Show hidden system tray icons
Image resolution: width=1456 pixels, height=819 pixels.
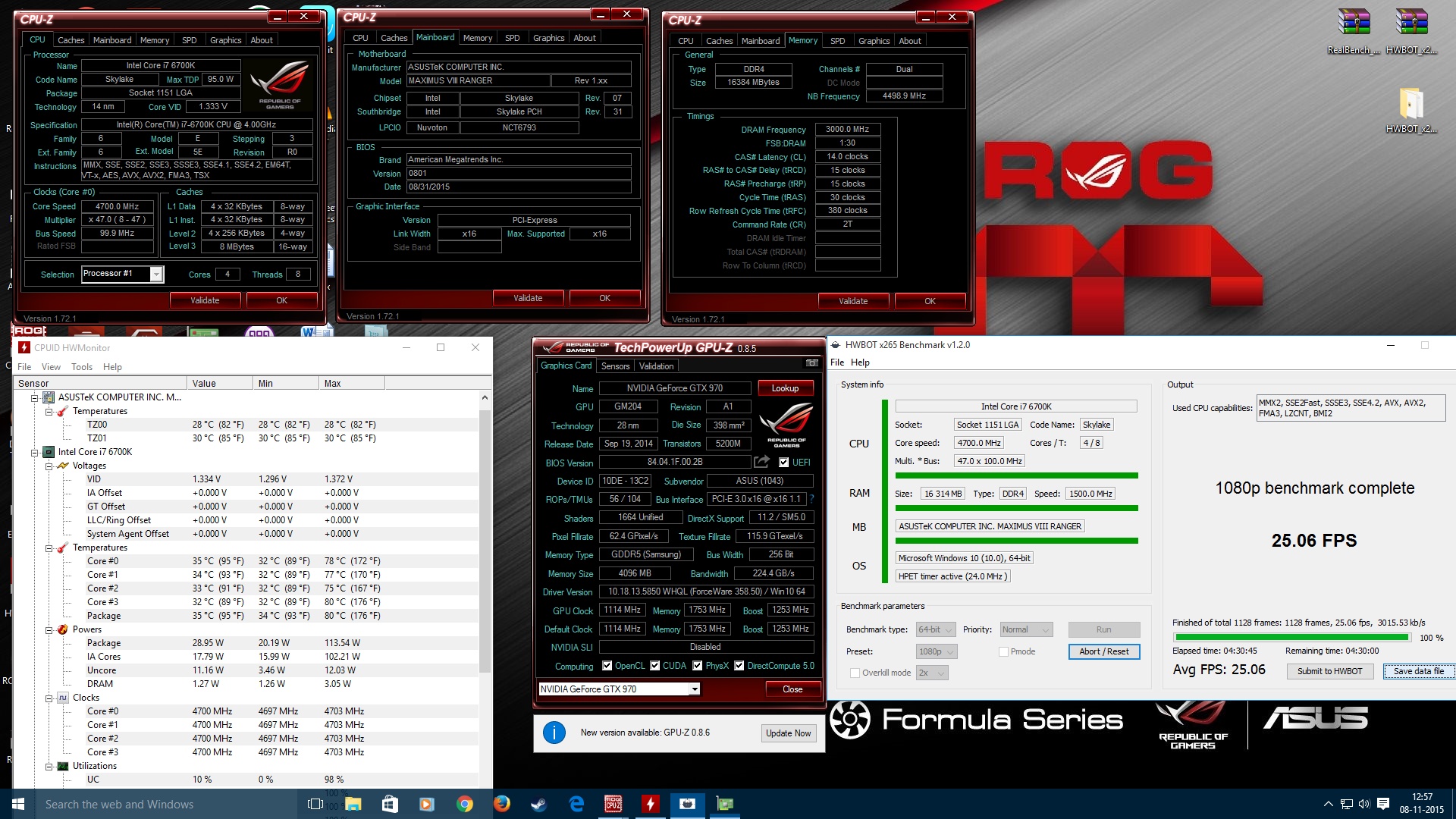pyautogui.click(x=1328, y=804)
